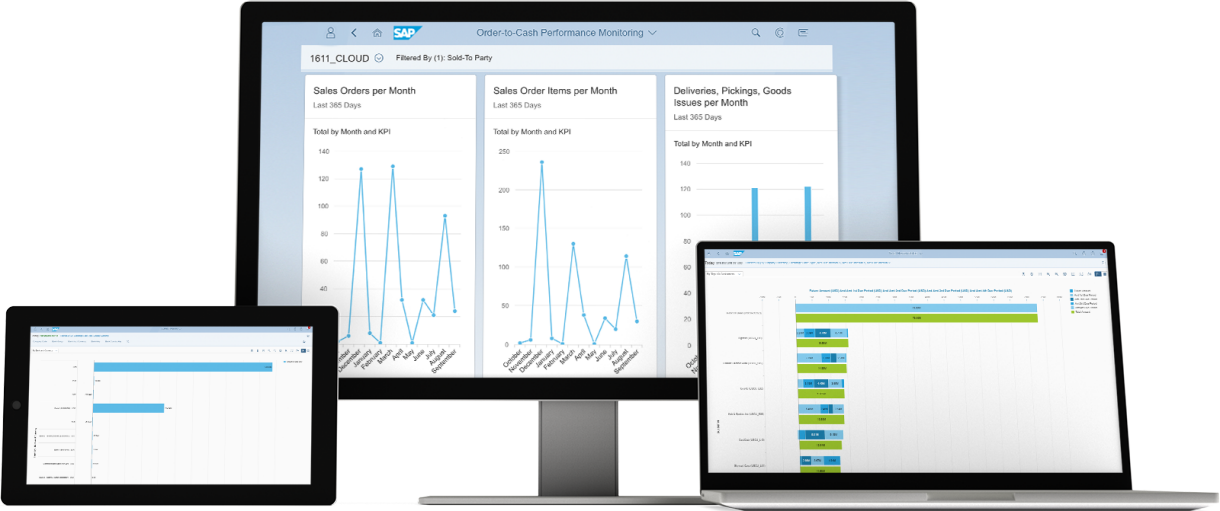Screen dimensions: 1220x511
Task: Click the longest blue bar in tablet chart
Action: point(183,367)
